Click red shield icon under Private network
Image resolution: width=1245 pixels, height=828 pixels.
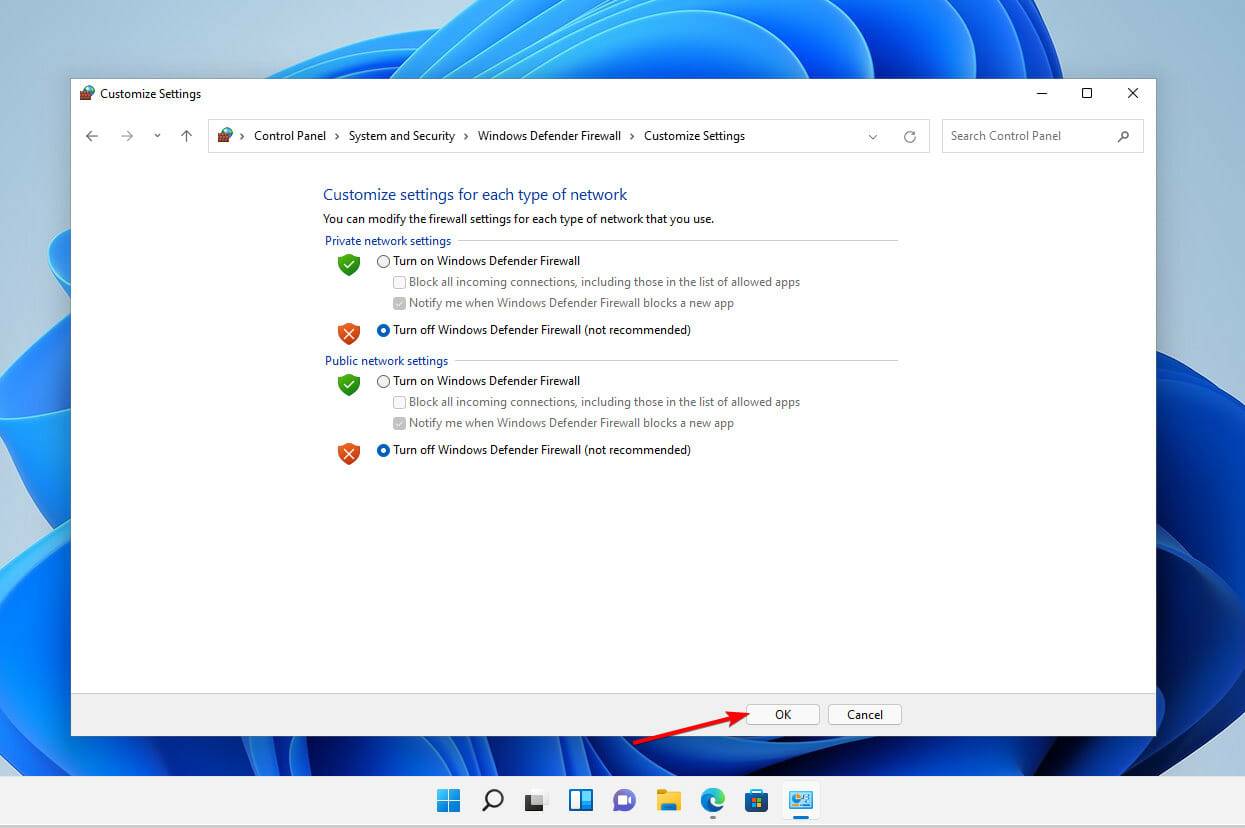click(x=348, y=333)
